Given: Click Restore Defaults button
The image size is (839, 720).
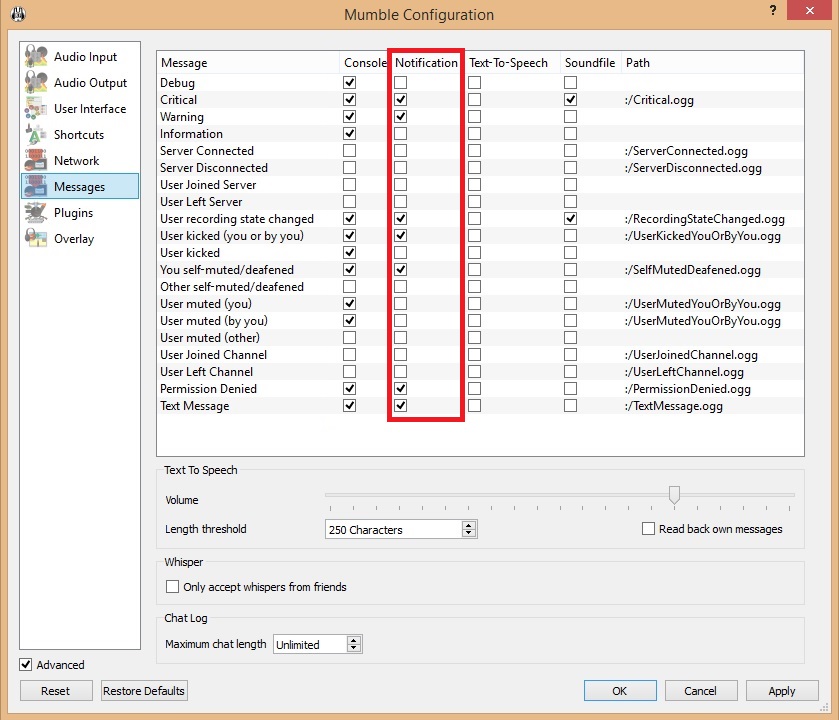Looking at the screenshot, I should point(144,691).
